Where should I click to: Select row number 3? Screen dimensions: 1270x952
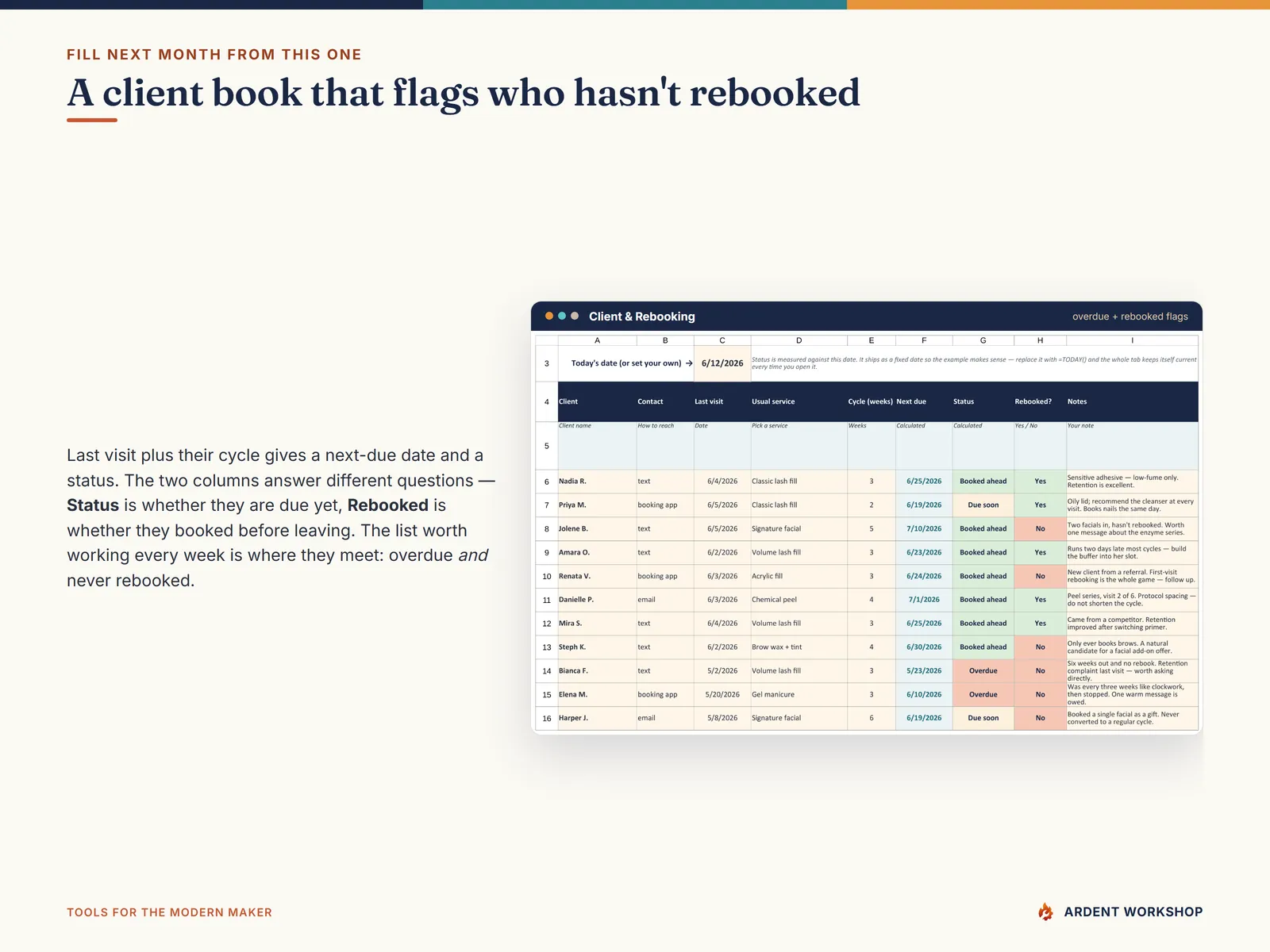click(x=546, y=363)
